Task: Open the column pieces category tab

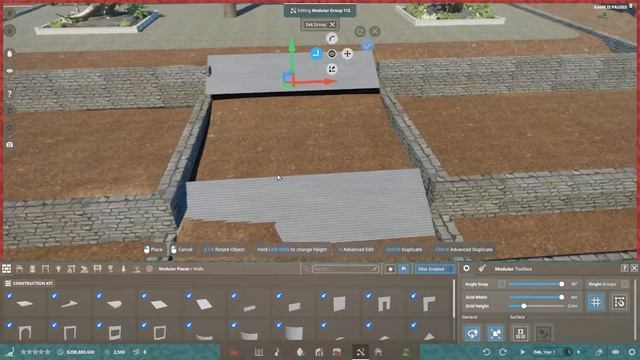Action: coord(32,269)
